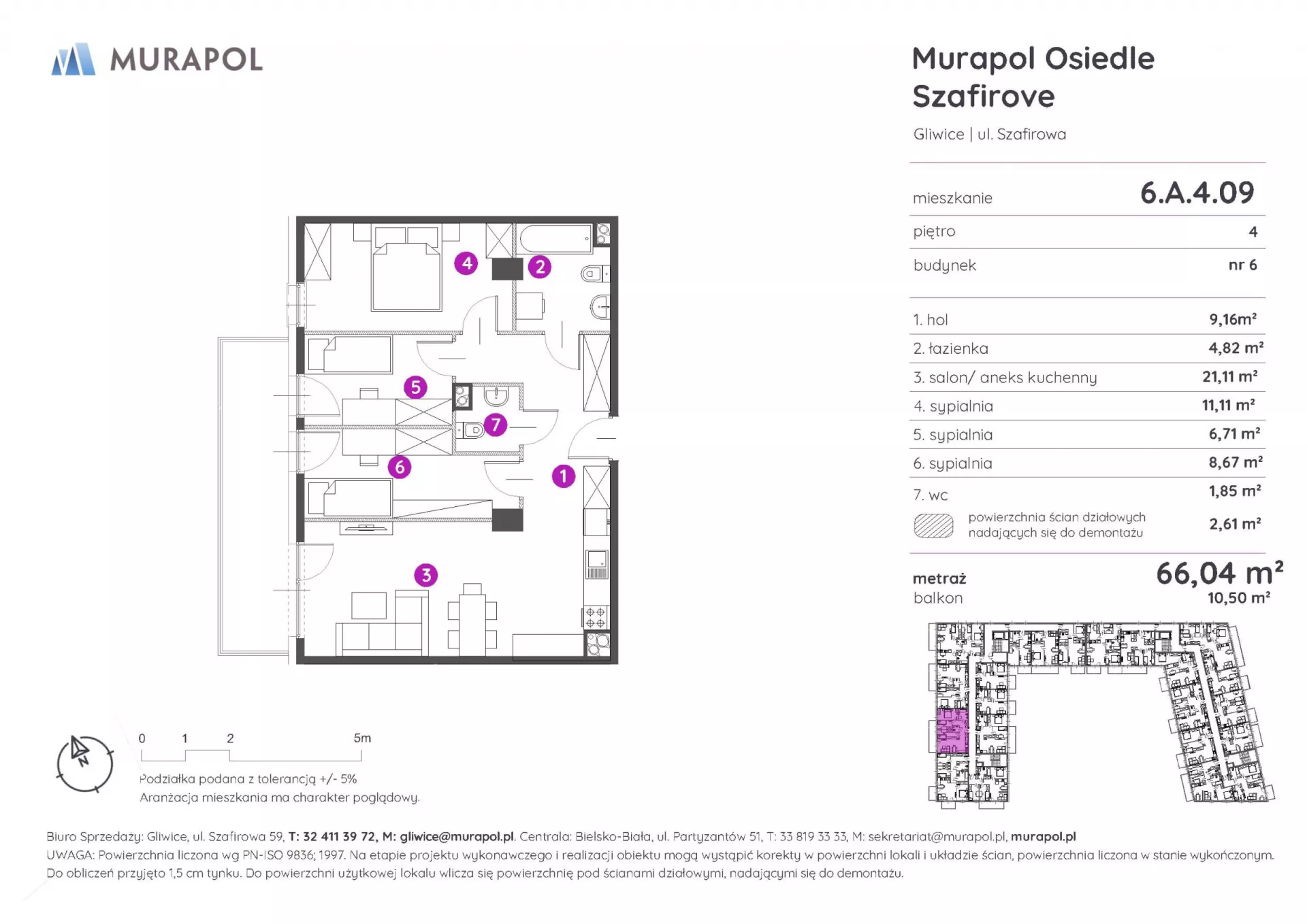Click the apartment number "6.A.4.09"

tap(1197, 193)
